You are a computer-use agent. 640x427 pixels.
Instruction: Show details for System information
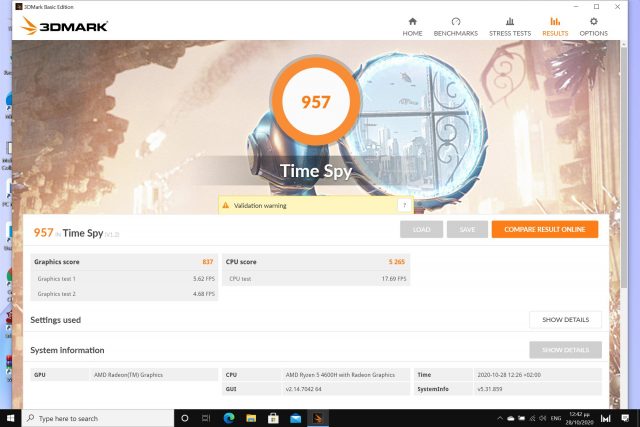(x=565, y=350)
